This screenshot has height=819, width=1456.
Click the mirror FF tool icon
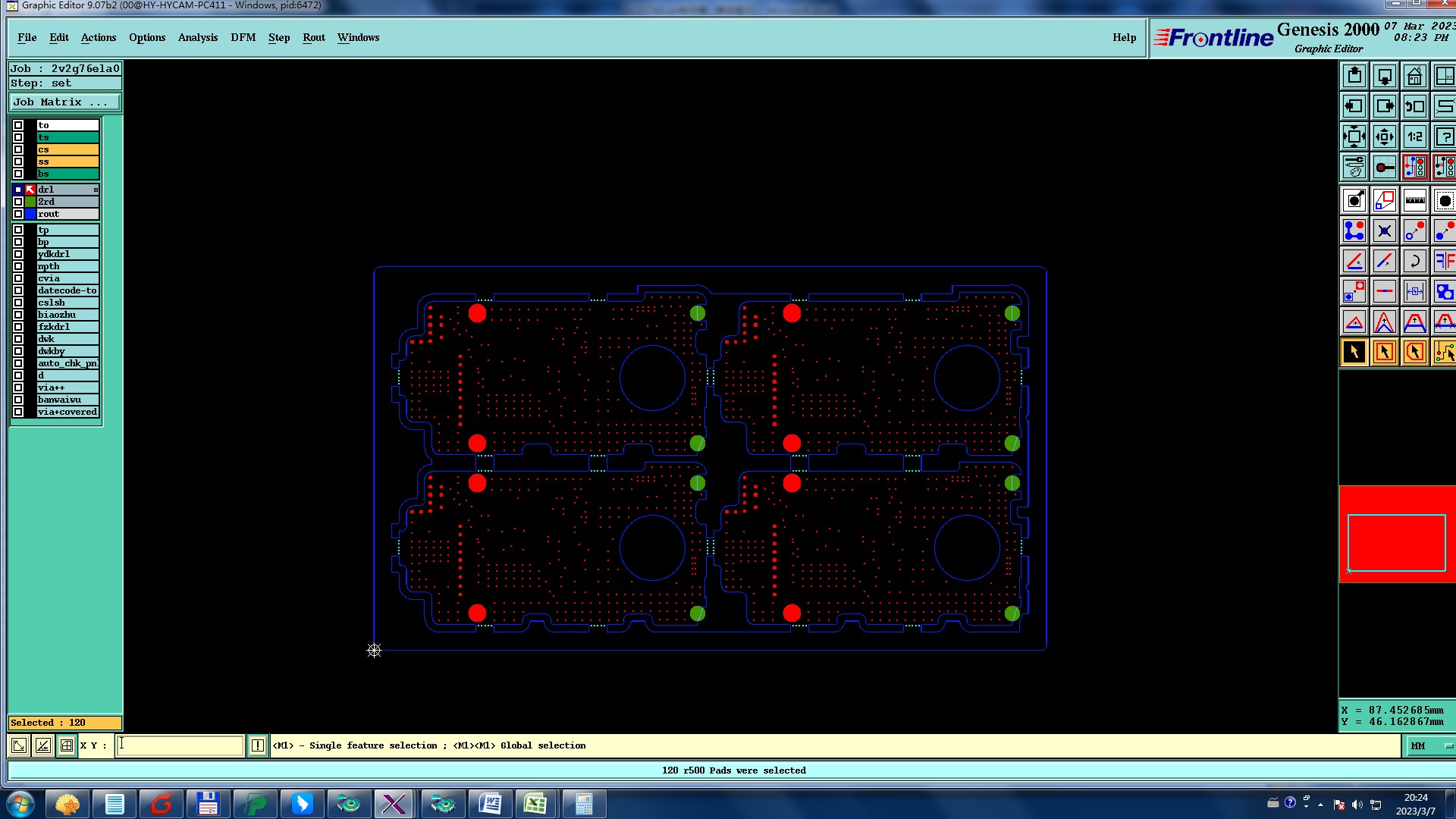[x=1444, y=262]
